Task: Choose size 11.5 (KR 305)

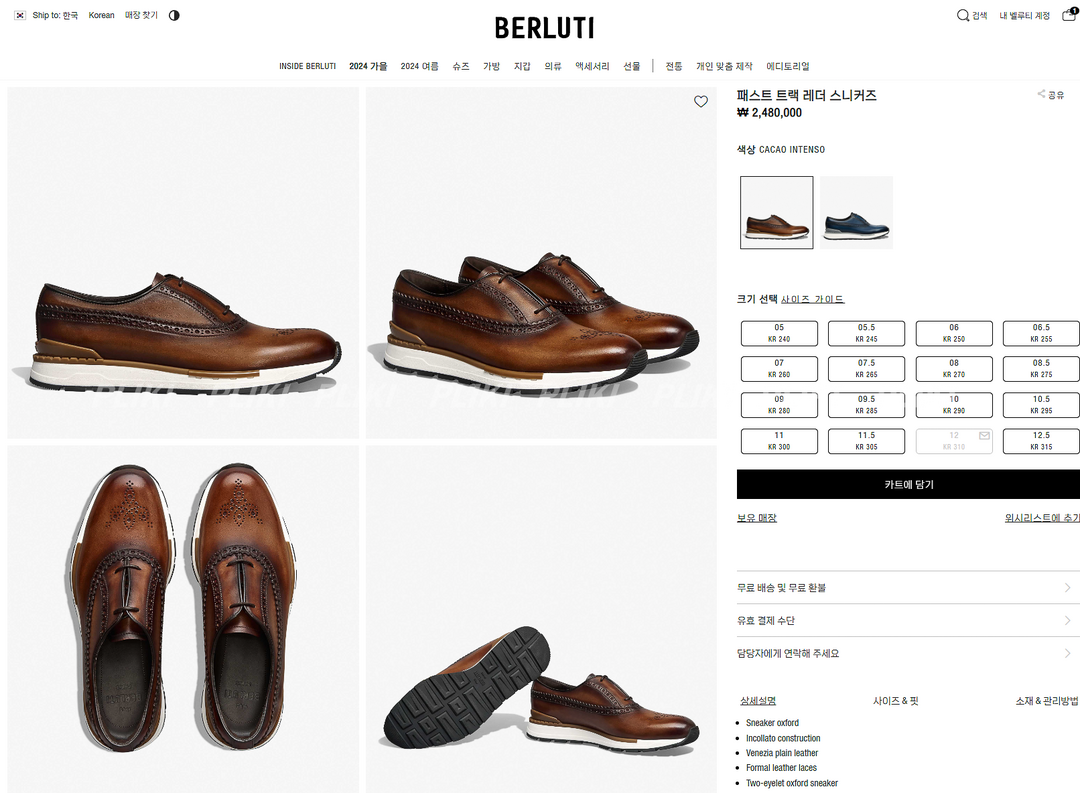Action: [x=866, y=441]
